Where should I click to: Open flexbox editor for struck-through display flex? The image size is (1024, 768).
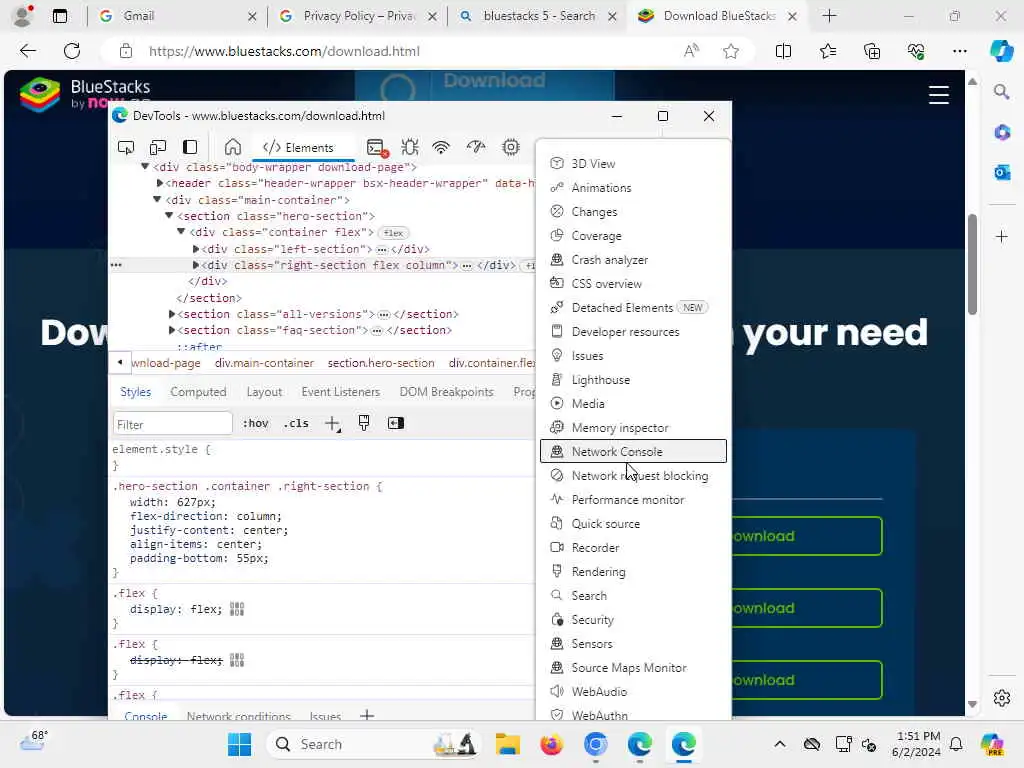[237, 660]
